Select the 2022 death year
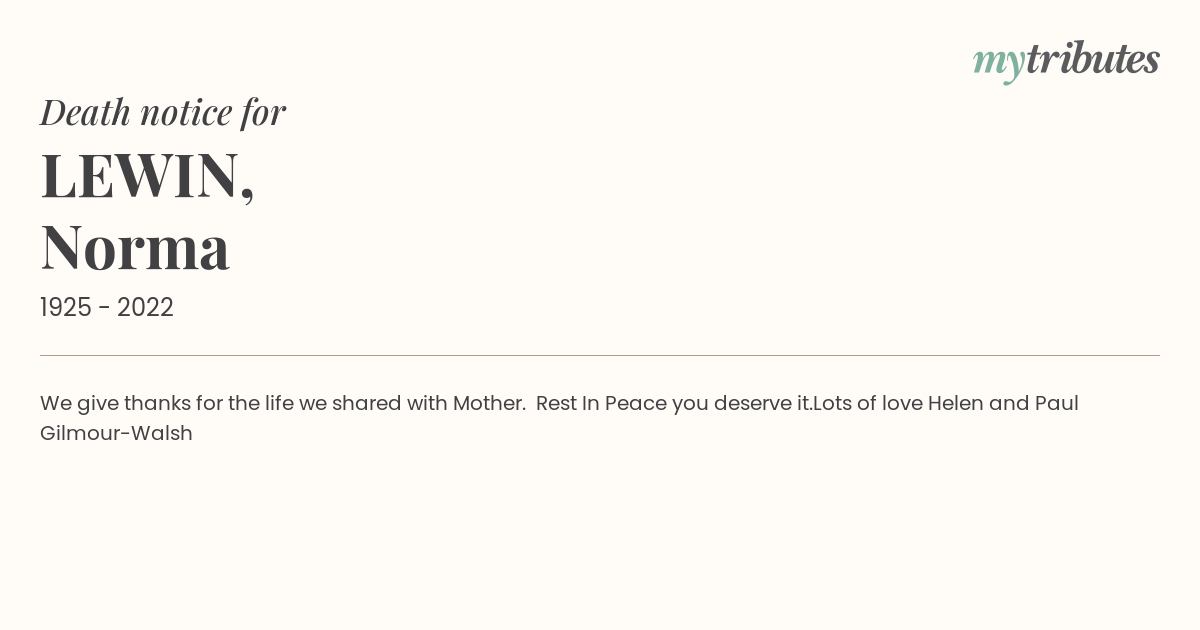The height and width of the screenshot is (630, 1200). point(145,308)
